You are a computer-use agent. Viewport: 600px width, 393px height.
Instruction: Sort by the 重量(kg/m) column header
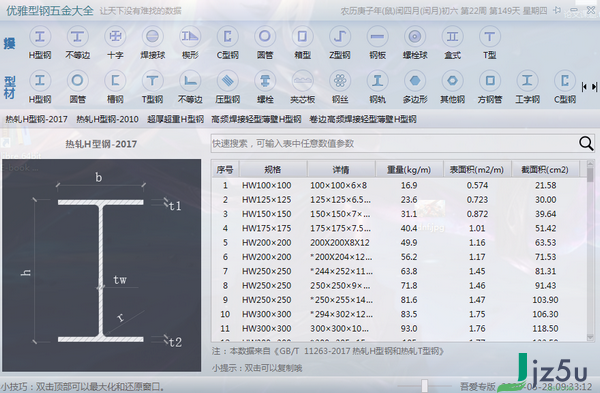[x=409, y=170]
